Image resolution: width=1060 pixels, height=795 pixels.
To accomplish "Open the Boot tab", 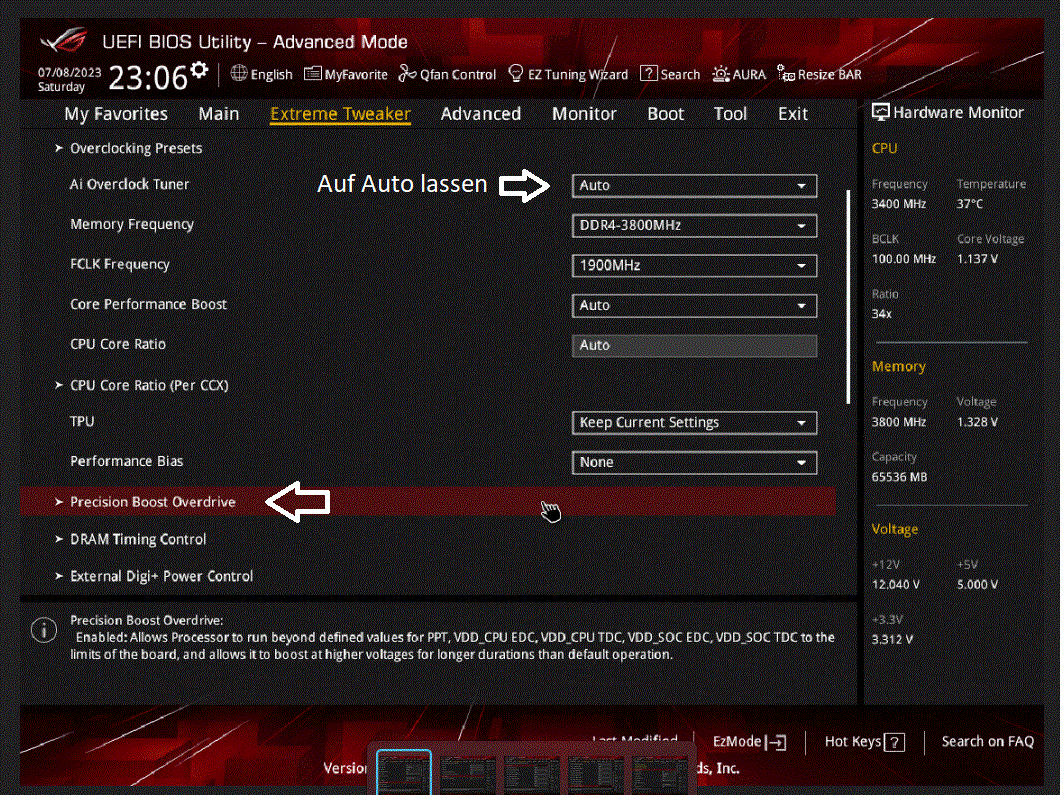I will (665, 114).
